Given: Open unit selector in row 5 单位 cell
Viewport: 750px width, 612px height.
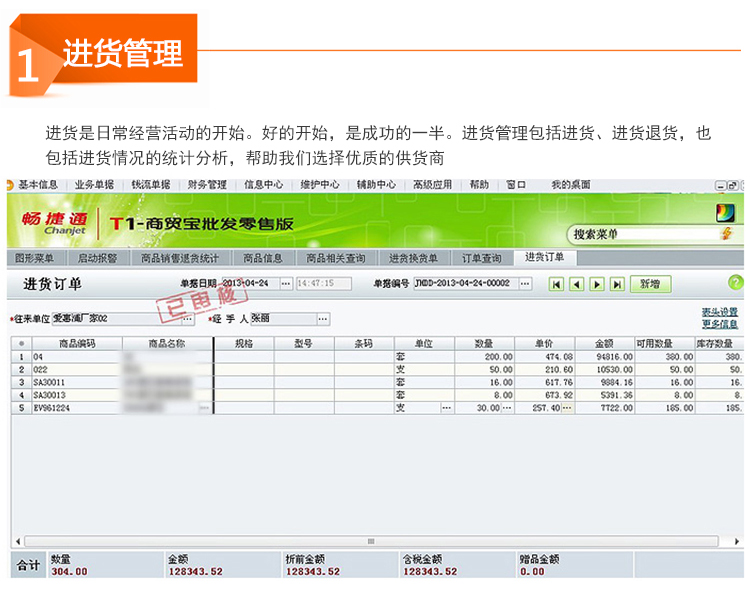Looking at the screenshot, I should tap(446, 408).
